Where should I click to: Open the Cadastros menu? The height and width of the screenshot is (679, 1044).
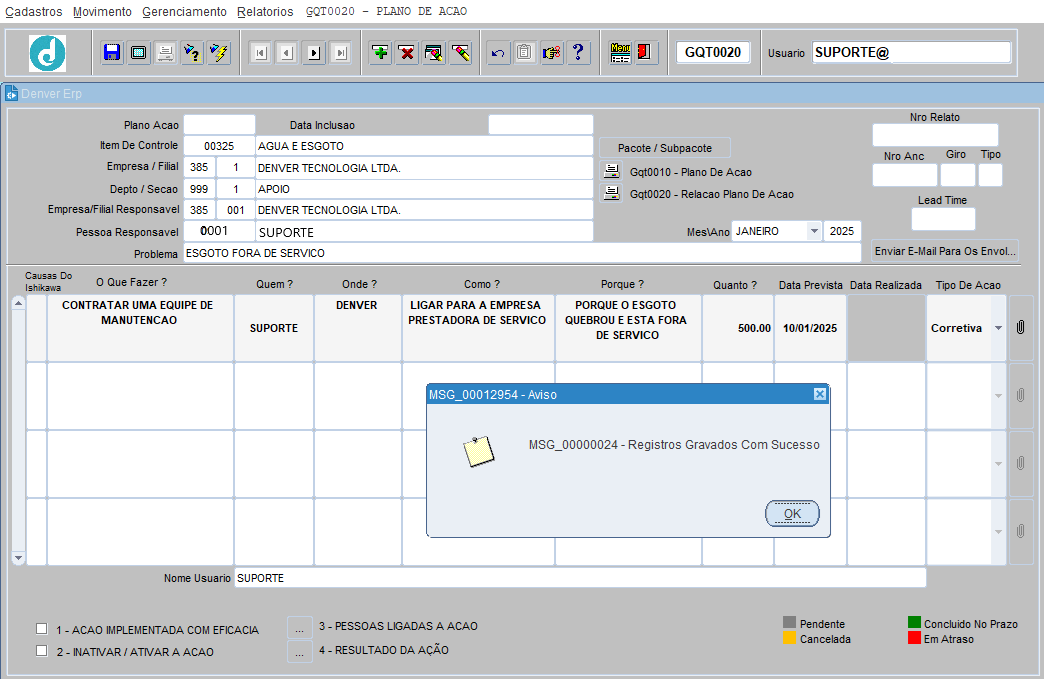[x=34, y=12]
